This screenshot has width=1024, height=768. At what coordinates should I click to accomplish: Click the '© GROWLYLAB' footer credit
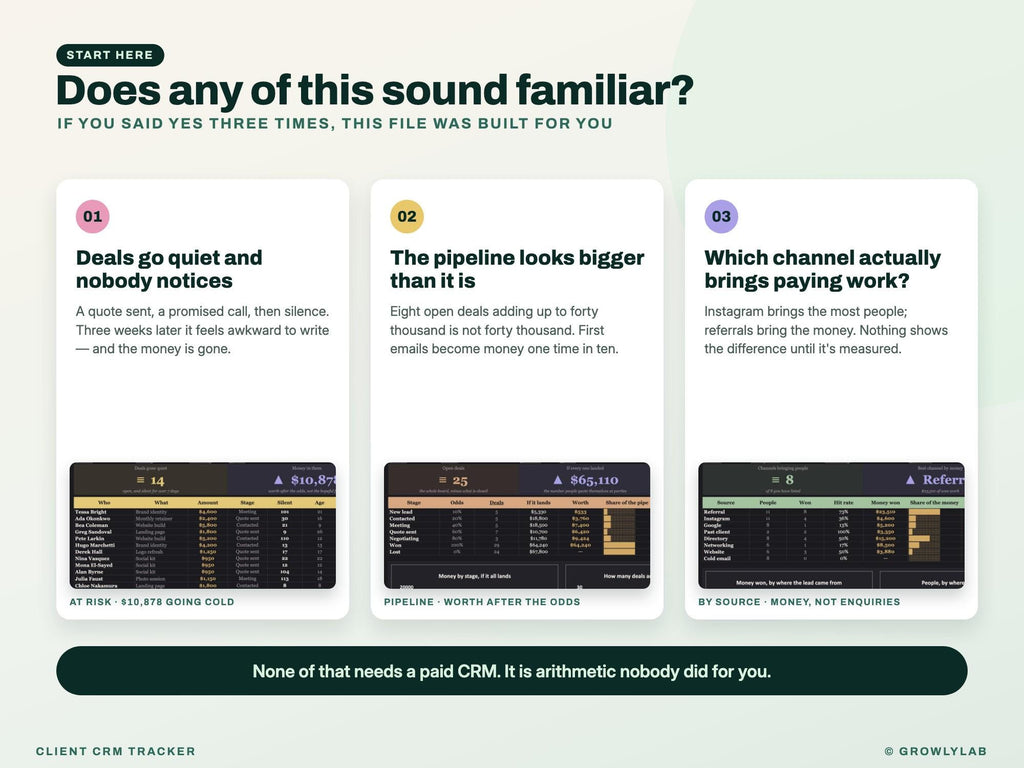[x=935, y=751]
